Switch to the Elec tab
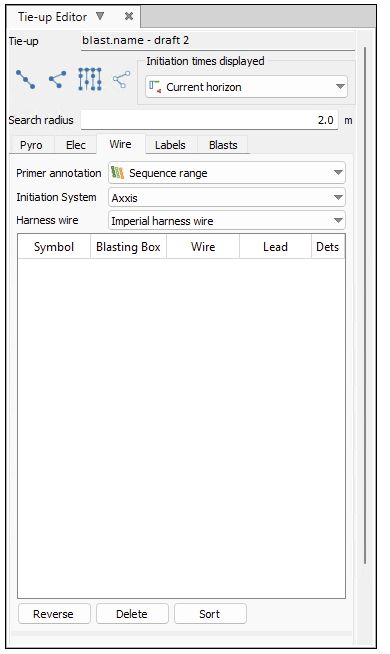This screenshot has height=654, width=390. tap(75, 145)
